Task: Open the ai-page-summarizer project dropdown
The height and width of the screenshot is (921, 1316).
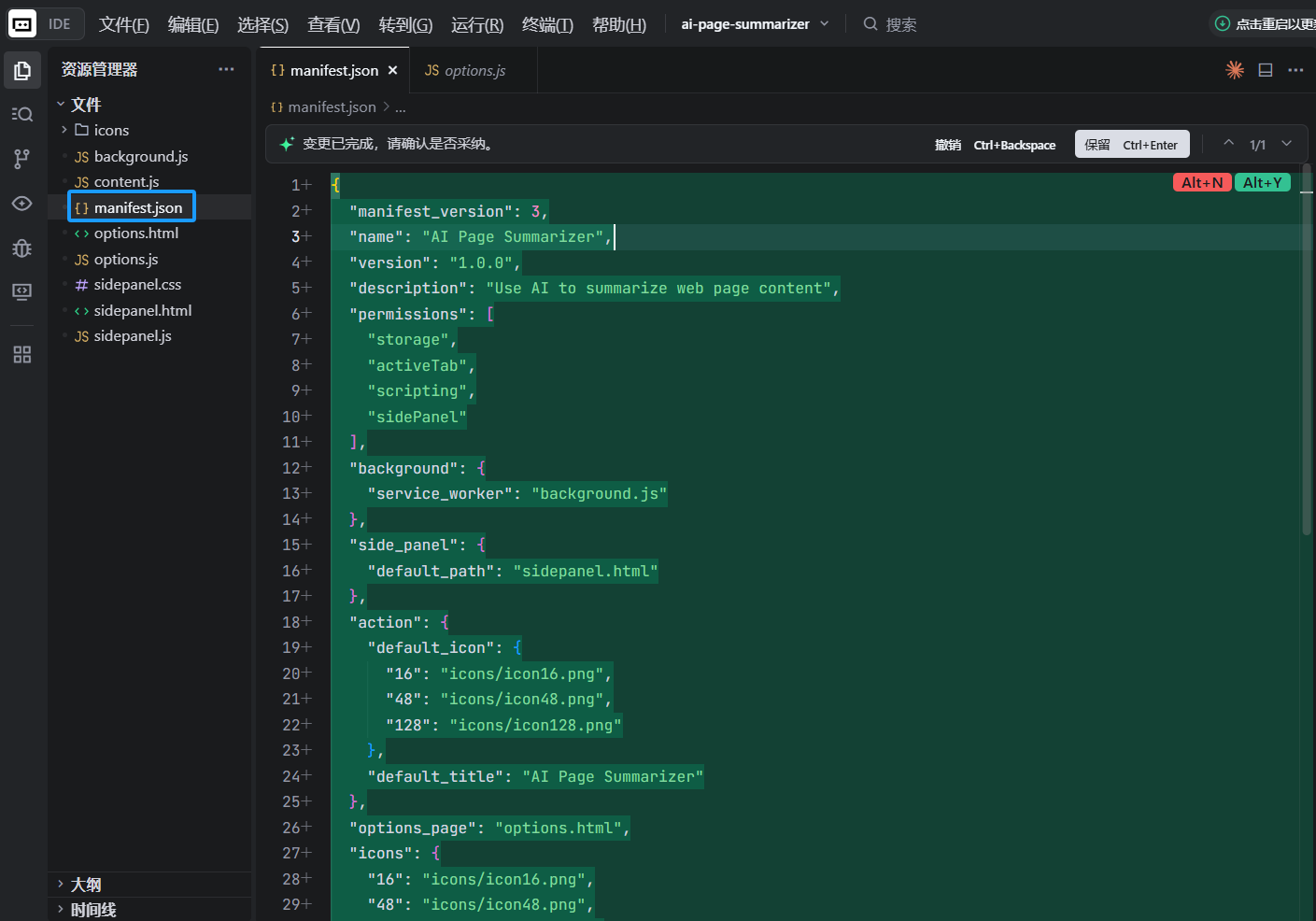Action: 755,23
